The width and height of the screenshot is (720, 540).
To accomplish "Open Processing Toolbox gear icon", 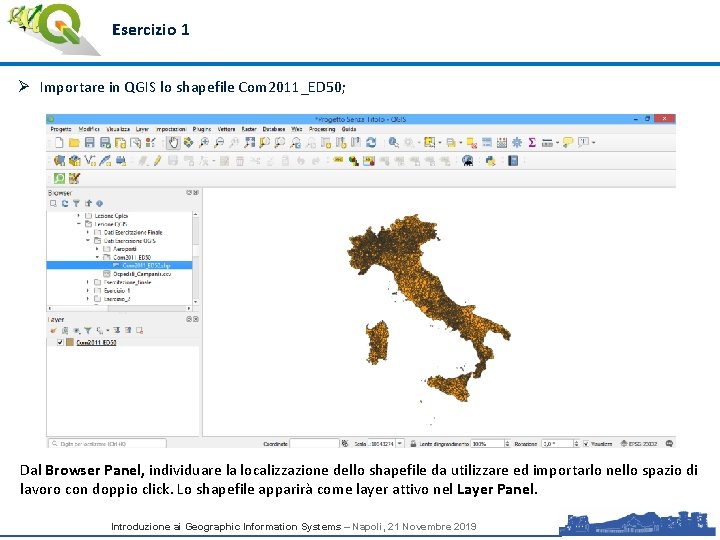I will coord(517,143).
